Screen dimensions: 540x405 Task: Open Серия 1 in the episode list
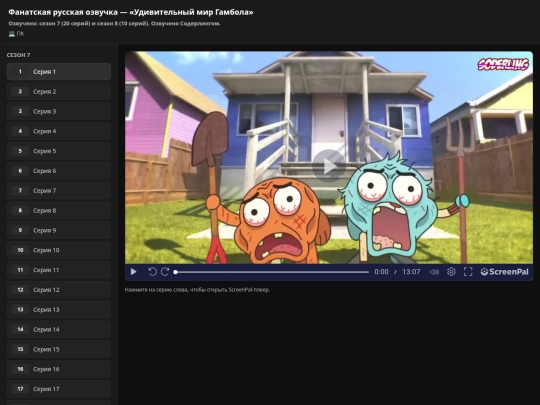[x=59, y=72]
